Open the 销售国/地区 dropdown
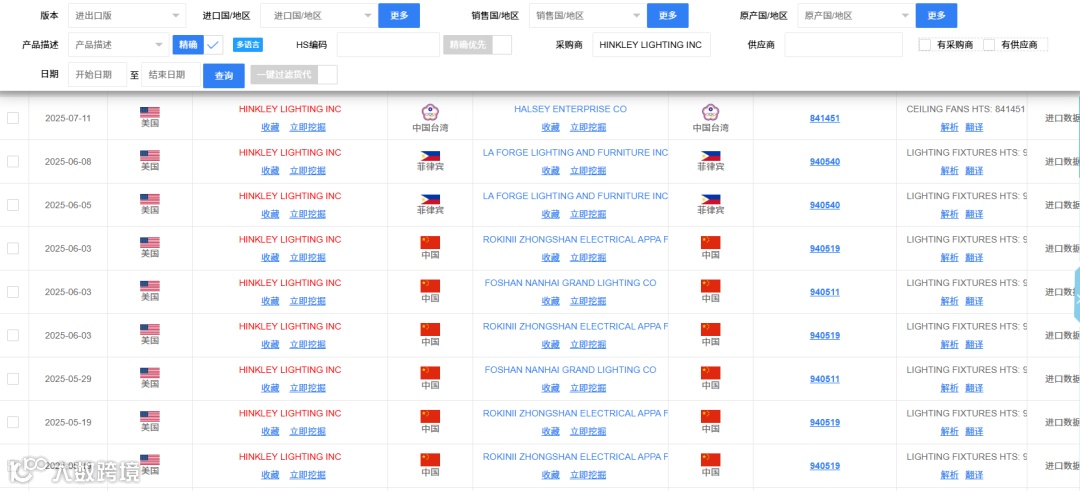 (x=588, y=15)
